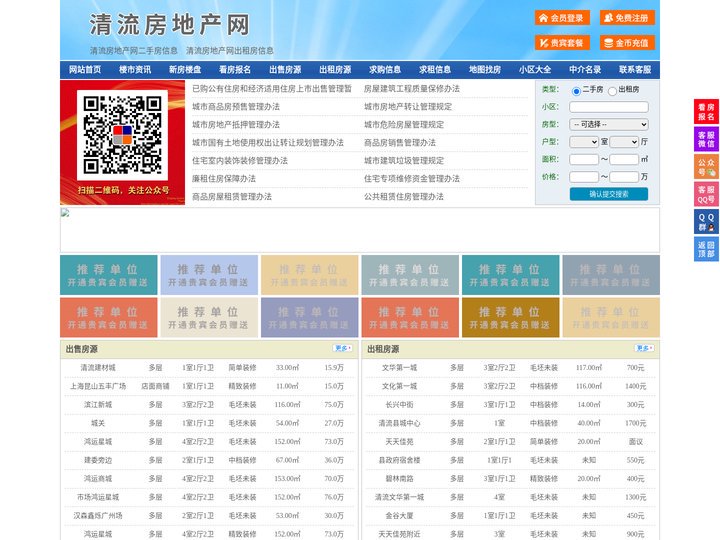
Task: Click 更多 beside 出售房源 heading
Action: tap(343, 349)
